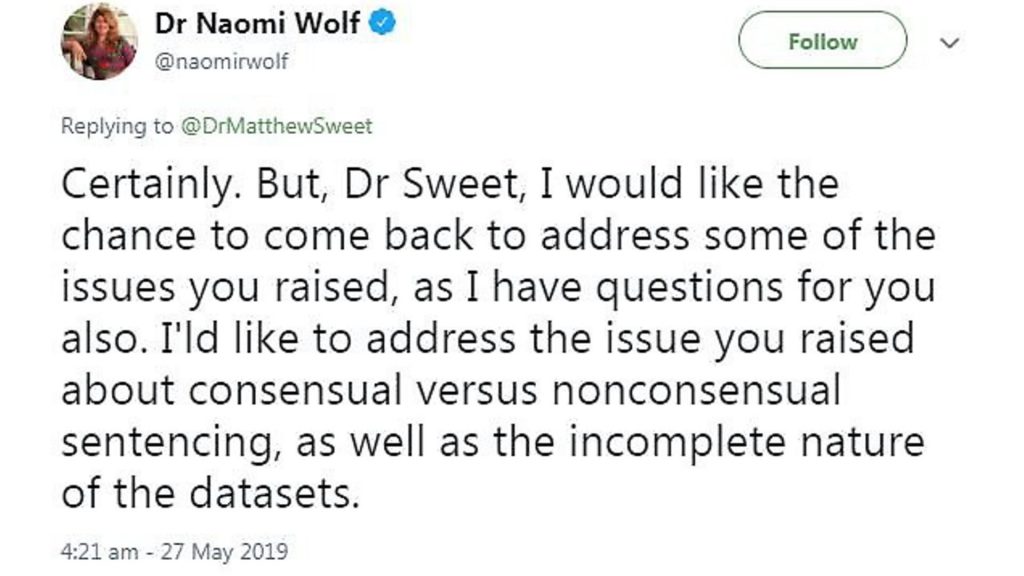Open Naomi Wolf's profile picture
1024x576 pixels.
pos(98,42)
